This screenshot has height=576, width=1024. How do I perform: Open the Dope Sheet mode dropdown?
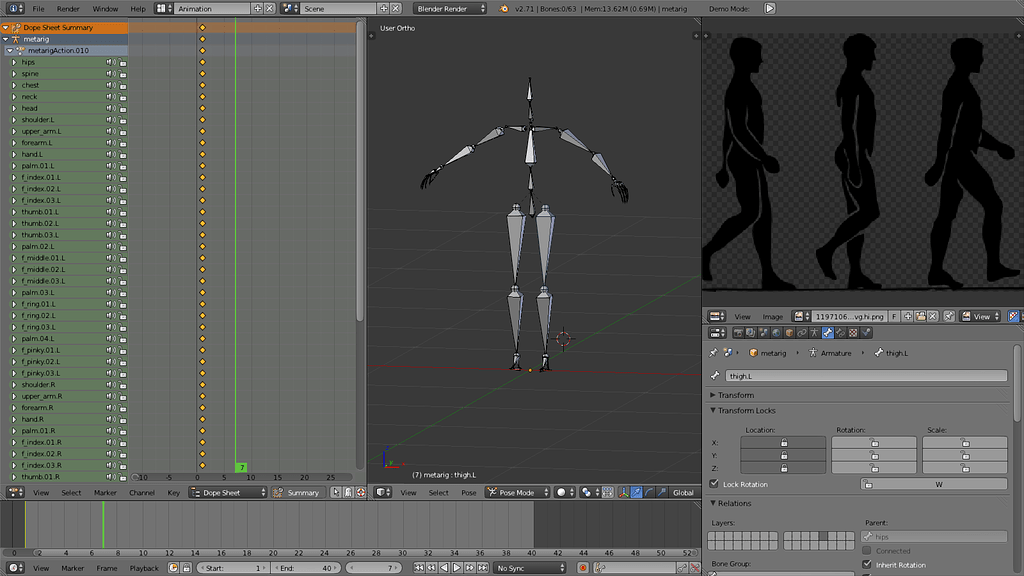[229, 492]
